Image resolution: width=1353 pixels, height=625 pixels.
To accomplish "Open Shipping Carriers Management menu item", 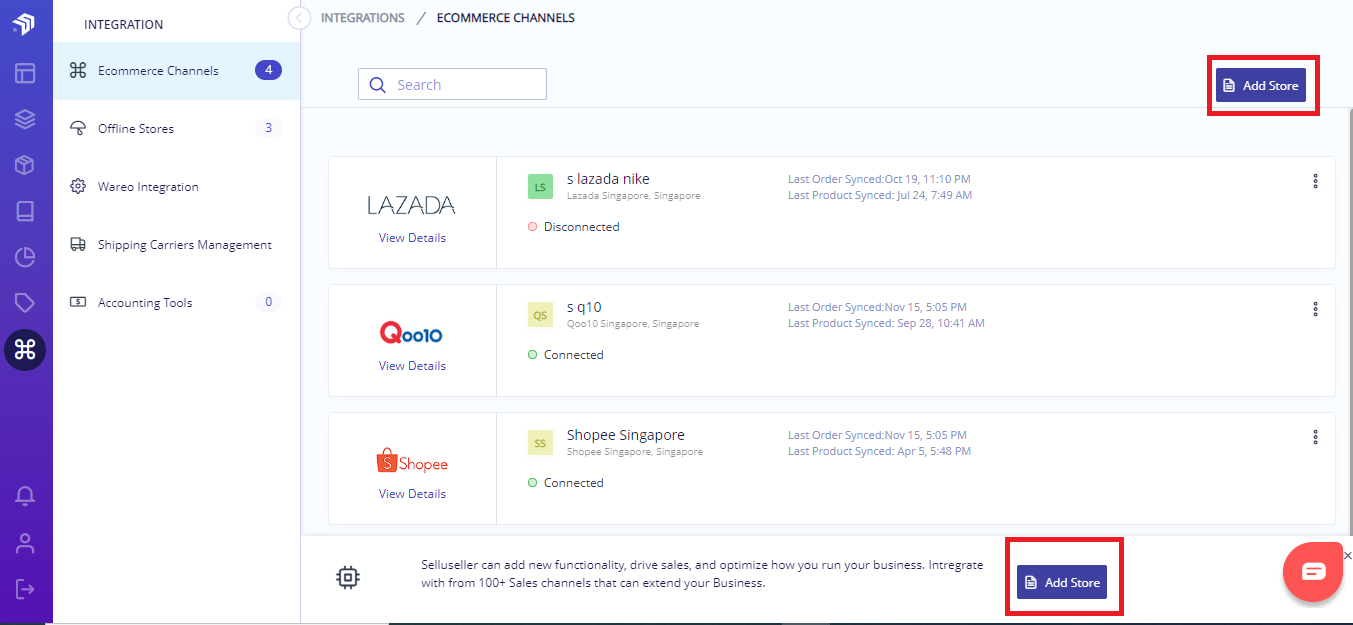I will click(176, 245).
